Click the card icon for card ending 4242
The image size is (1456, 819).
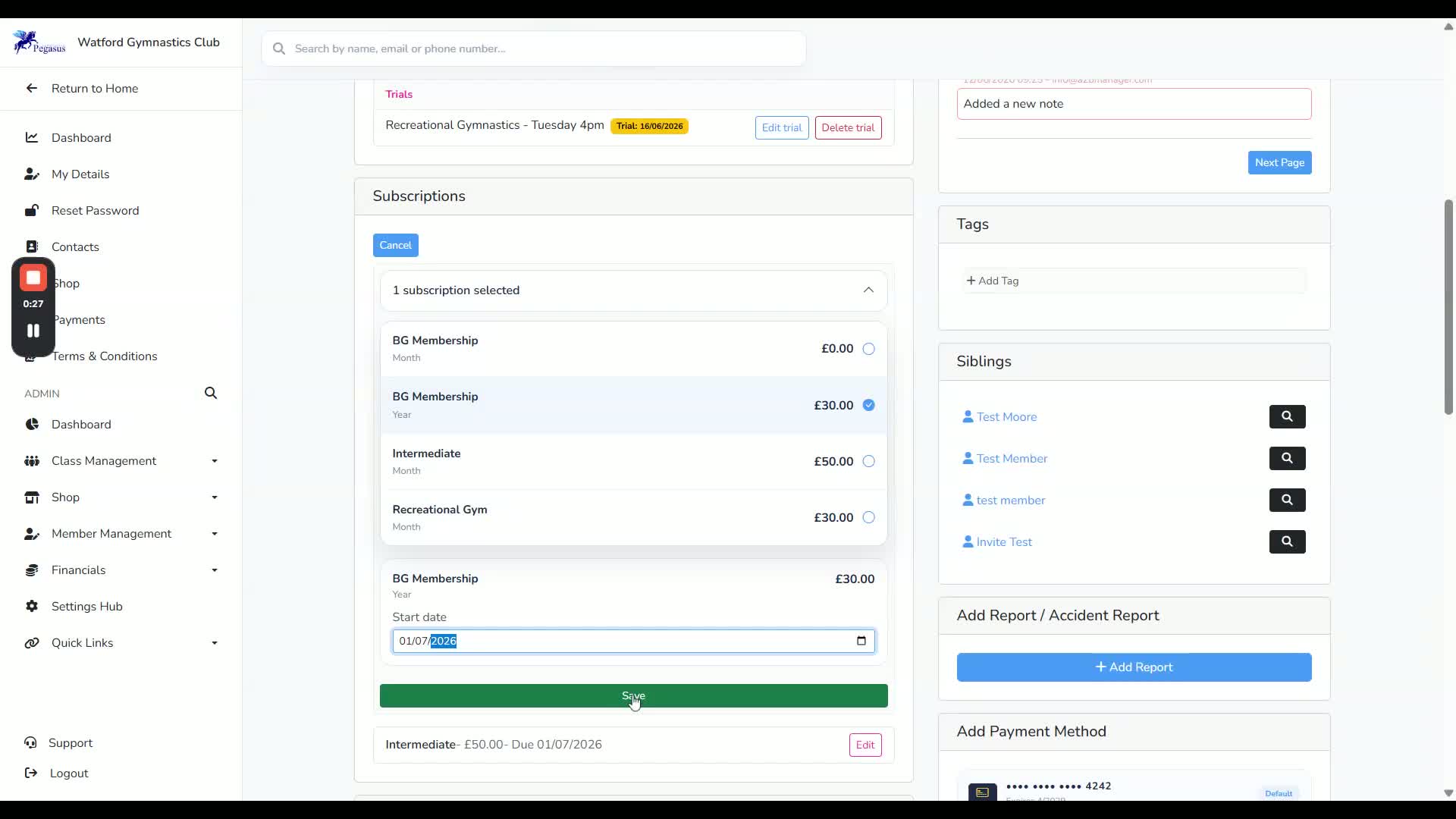pyautogui.click(x=982, y=792)
